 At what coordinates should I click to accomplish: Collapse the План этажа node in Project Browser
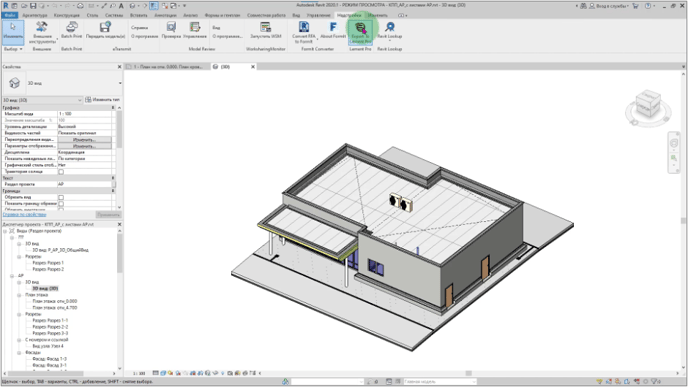click(19, 295)
